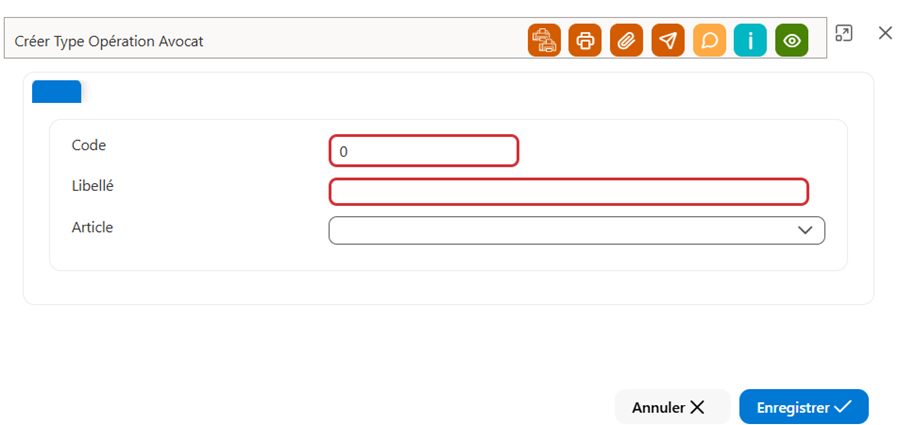
Task: Toggle visibility with the green eye icon
Action: [792, 40]
